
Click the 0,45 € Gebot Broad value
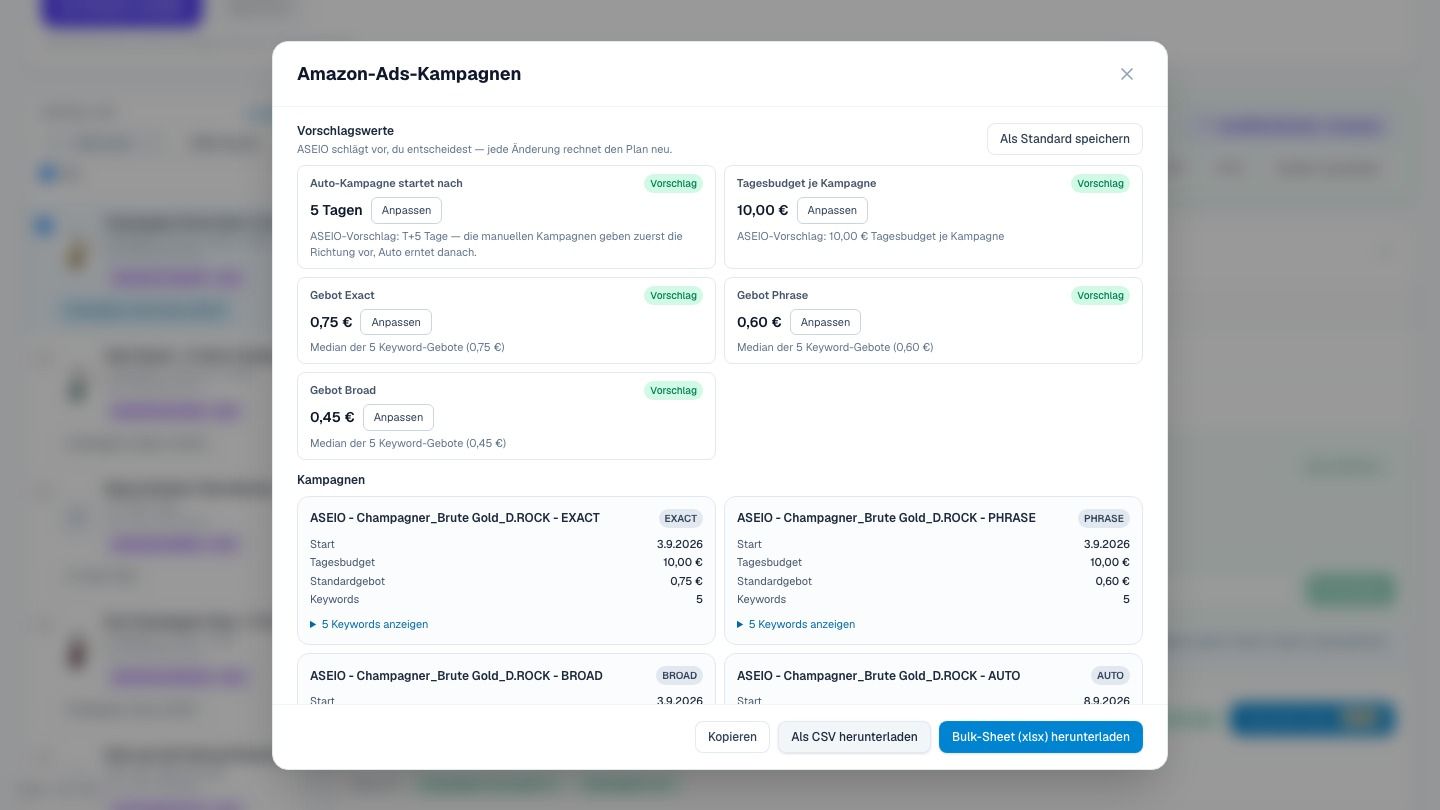coord(332,417)
